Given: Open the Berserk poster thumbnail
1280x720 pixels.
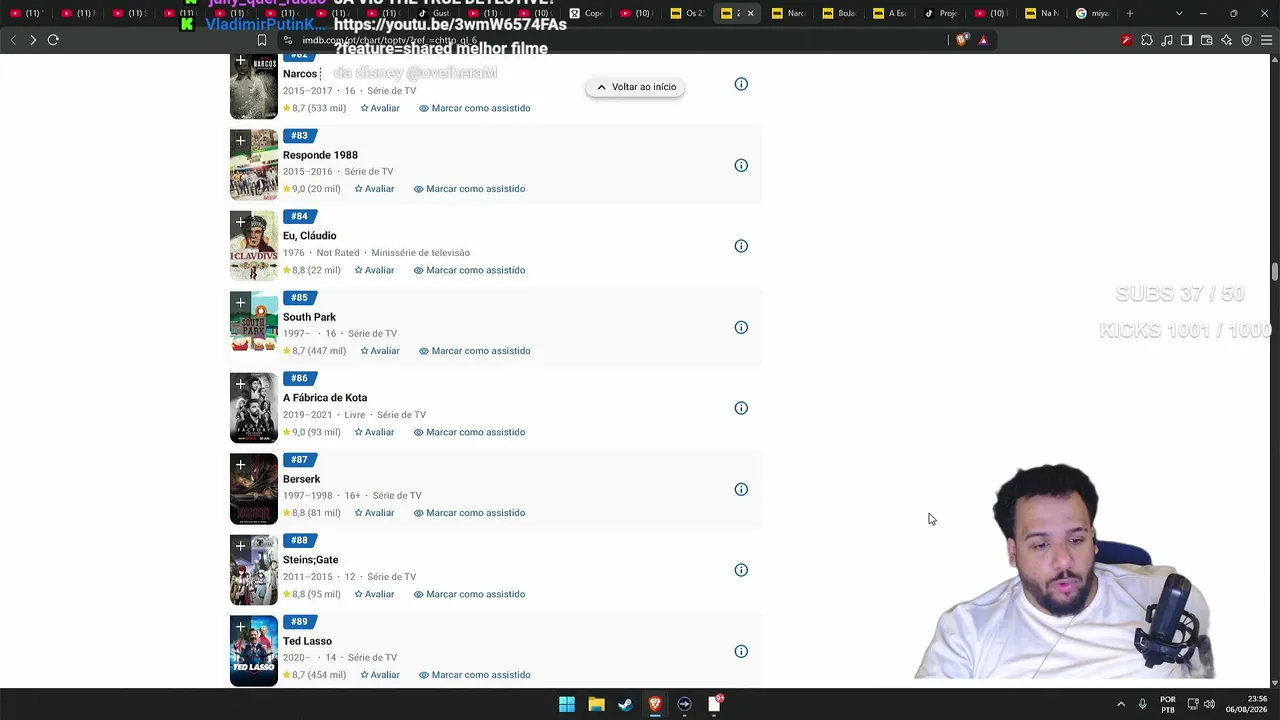Looking at the screenshot, I should pos(254,489).
